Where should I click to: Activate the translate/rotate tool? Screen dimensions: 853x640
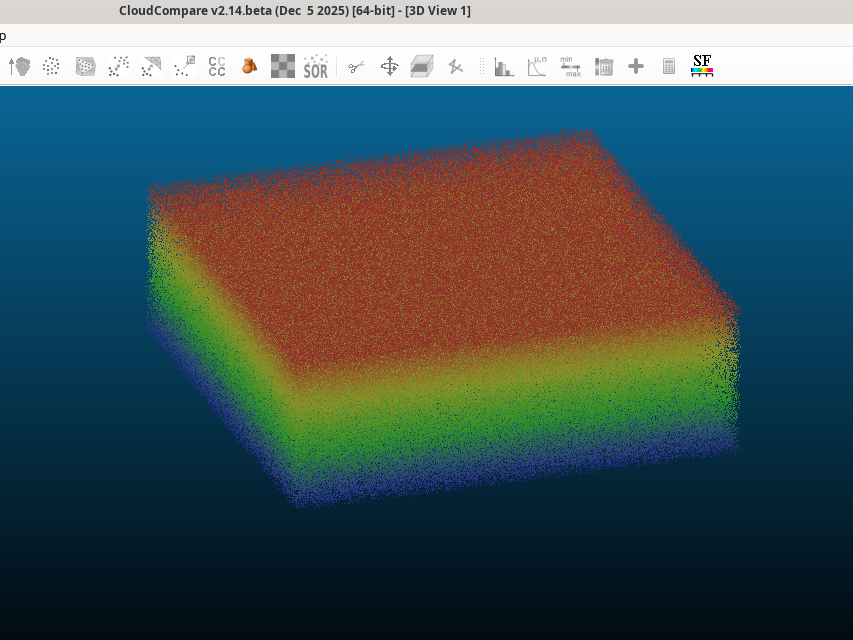point(389,66)
